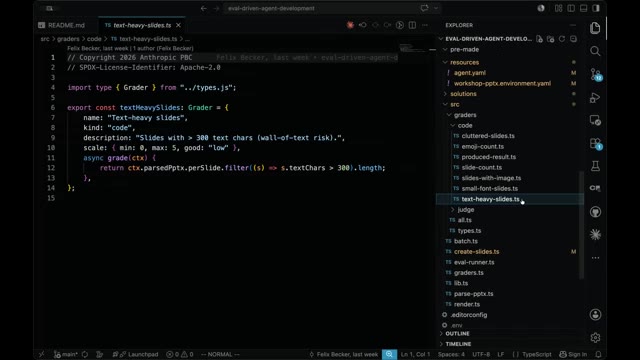Open the Extensions view

(596, 144)
